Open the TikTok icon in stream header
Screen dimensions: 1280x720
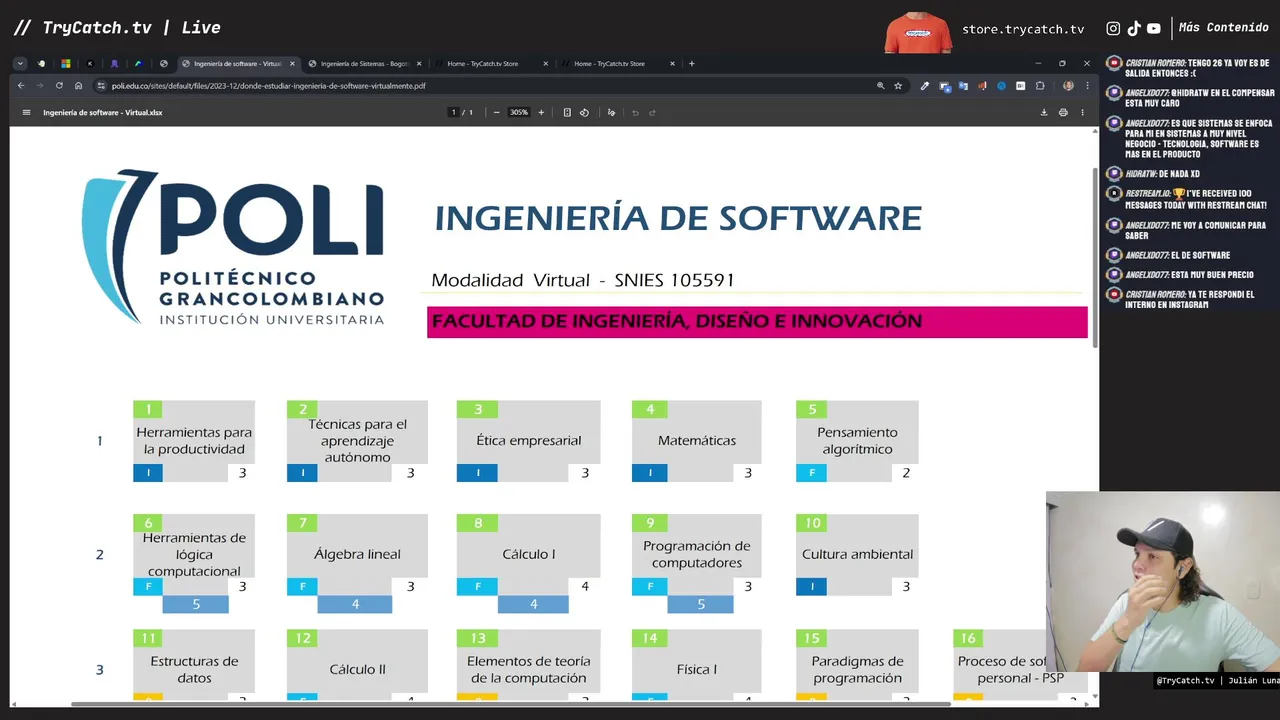tap(1134, 29)
